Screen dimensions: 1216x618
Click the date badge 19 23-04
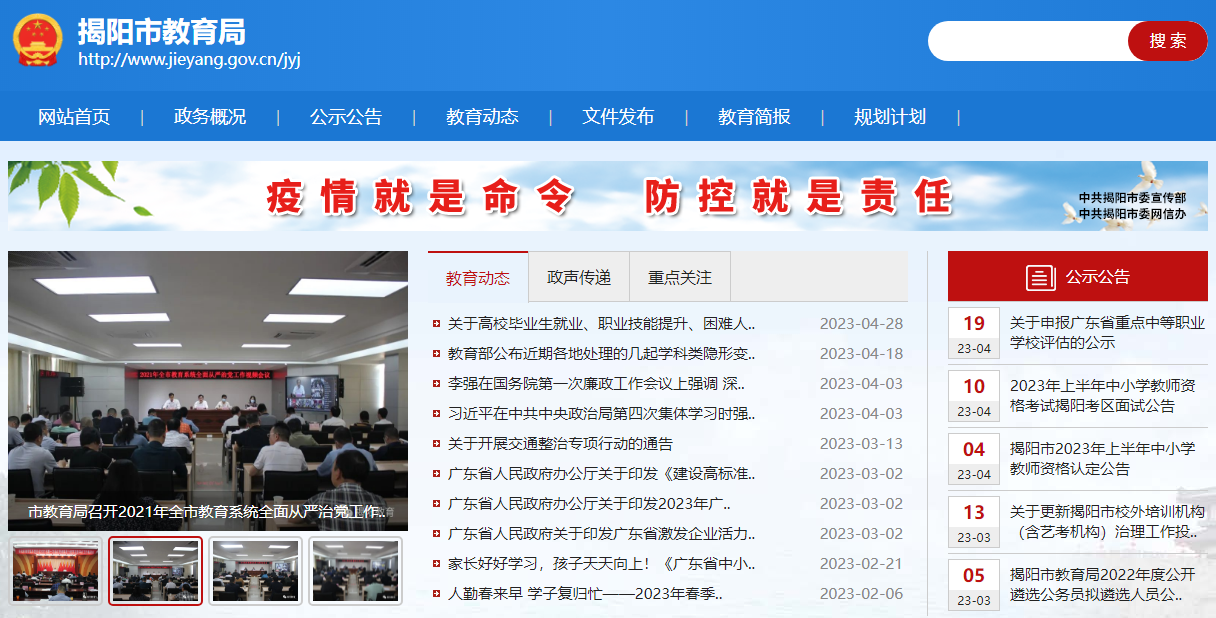tap(974, 333)
